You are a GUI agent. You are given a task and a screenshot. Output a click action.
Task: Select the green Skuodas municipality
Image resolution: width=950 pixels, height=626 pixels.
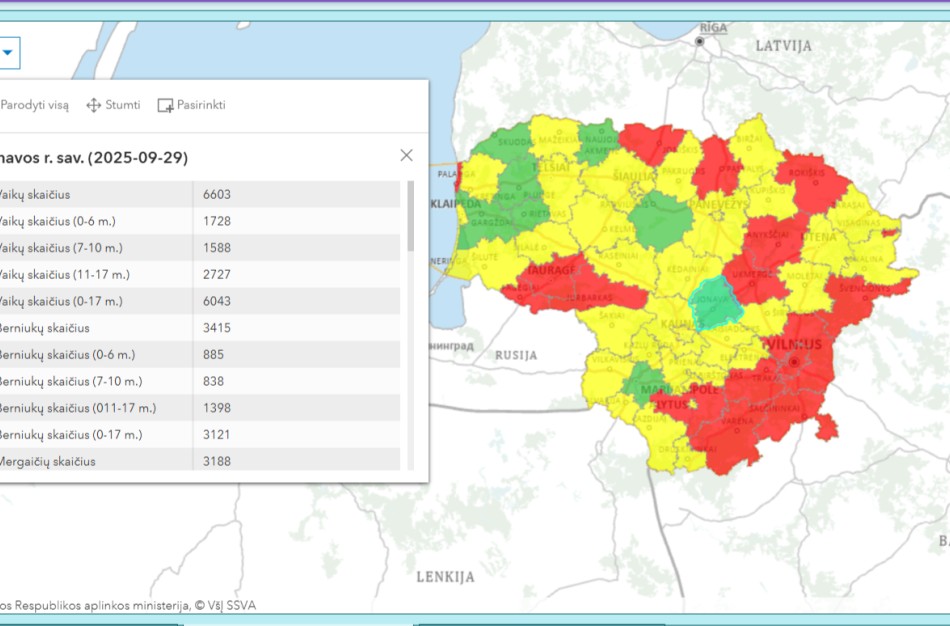tap(512, 145)
